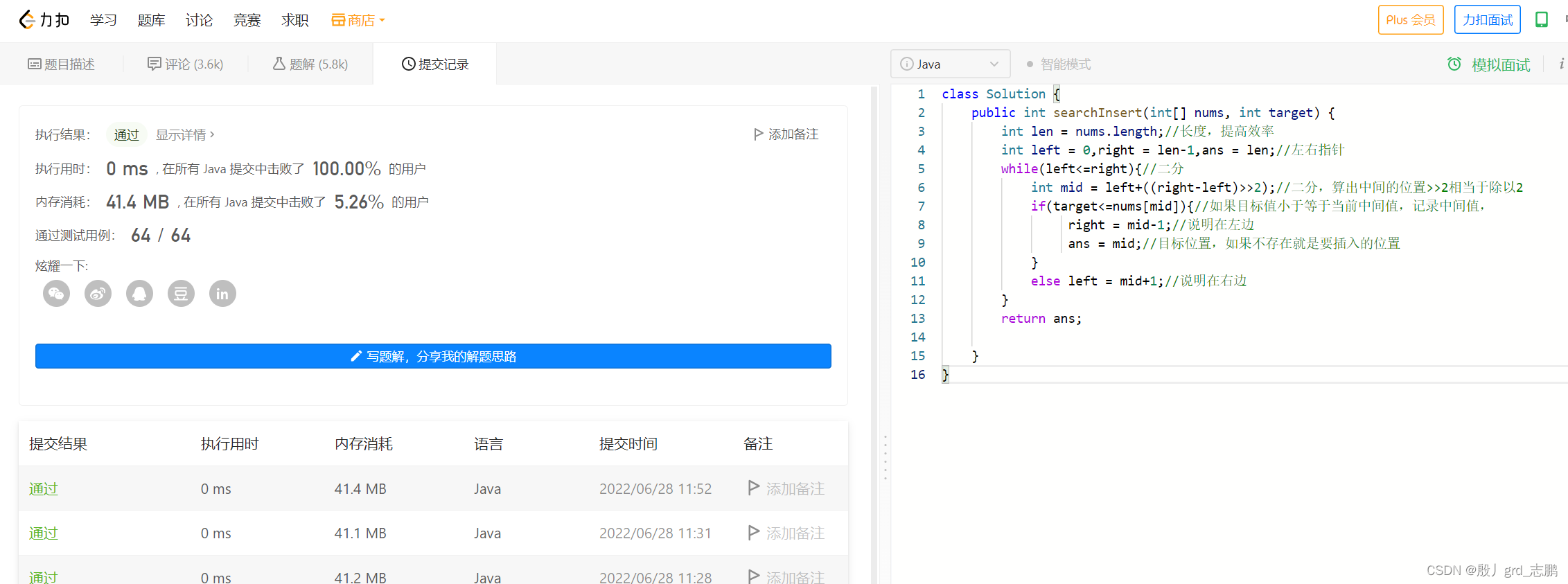This screenshot has height=584, width=1568.
Task: Select the 提交记录 tab
Action: [435, 64]
